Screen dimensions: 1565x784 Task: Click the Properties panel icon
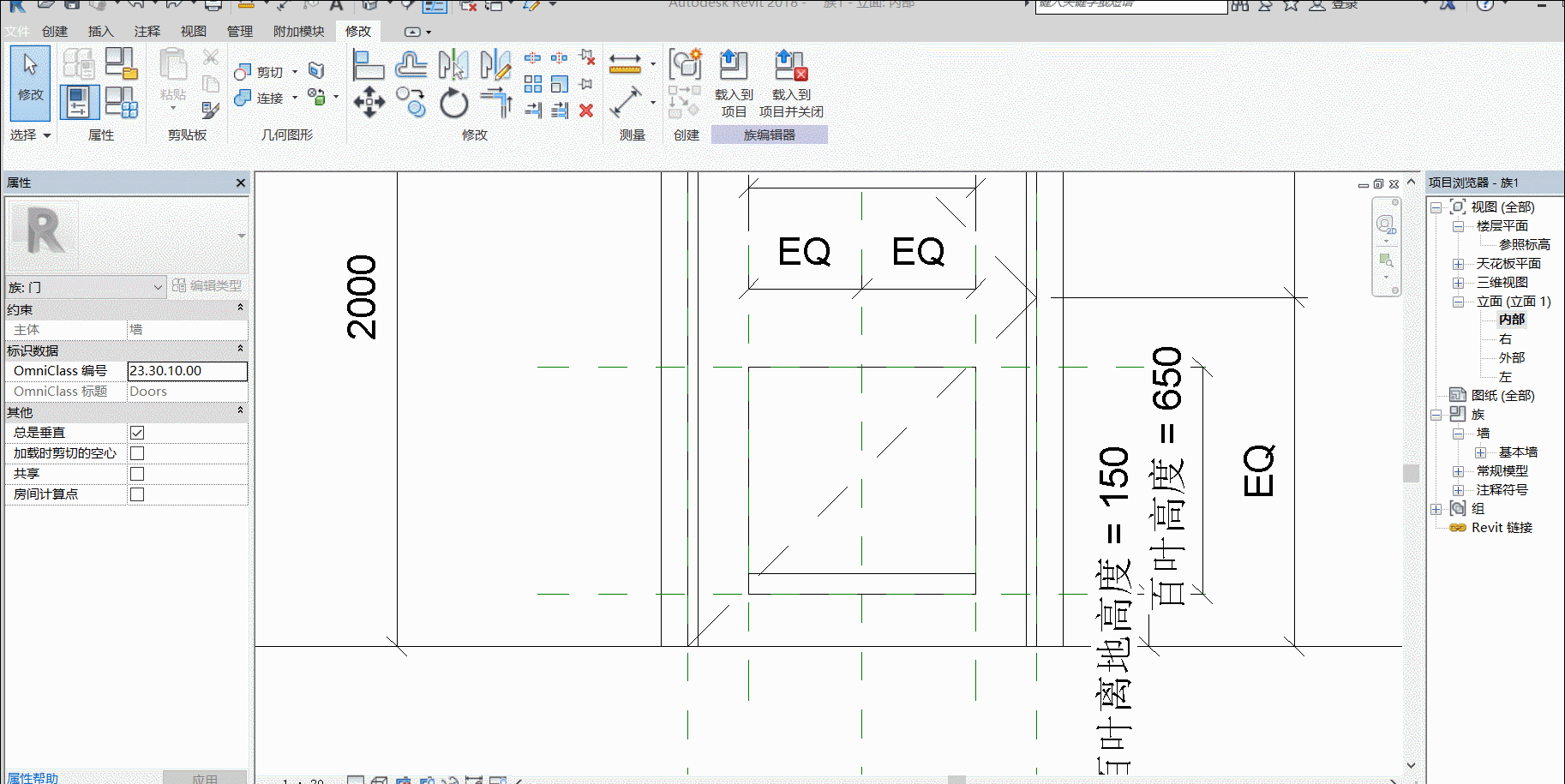(78, 102)
